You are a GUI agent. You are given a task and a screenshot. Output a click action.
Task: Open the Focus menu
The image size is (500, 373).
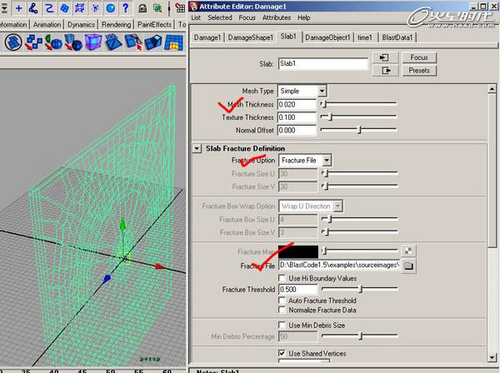point(247,18)
